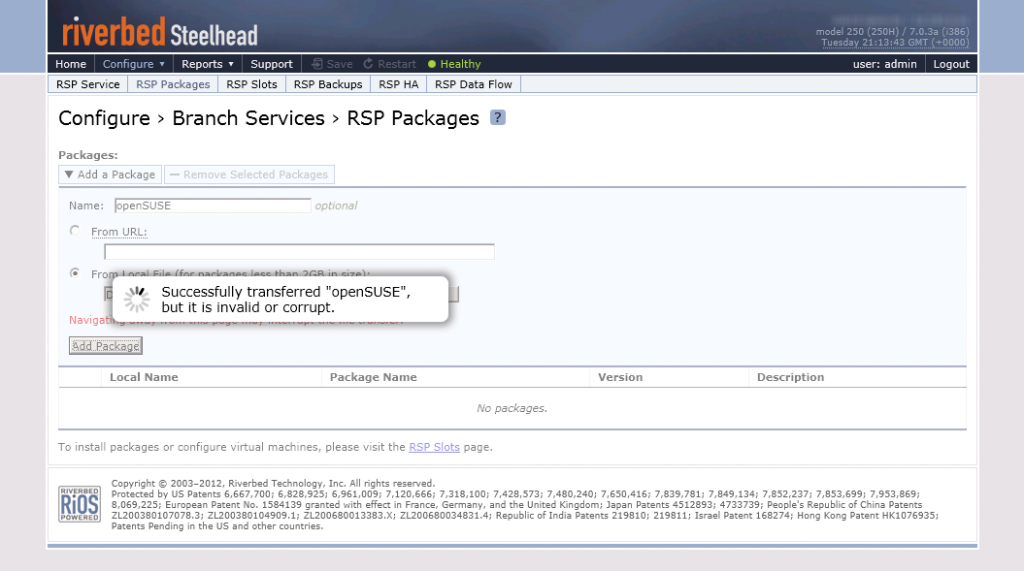Click the model 250 (250H) version text

tap(892, 31)
